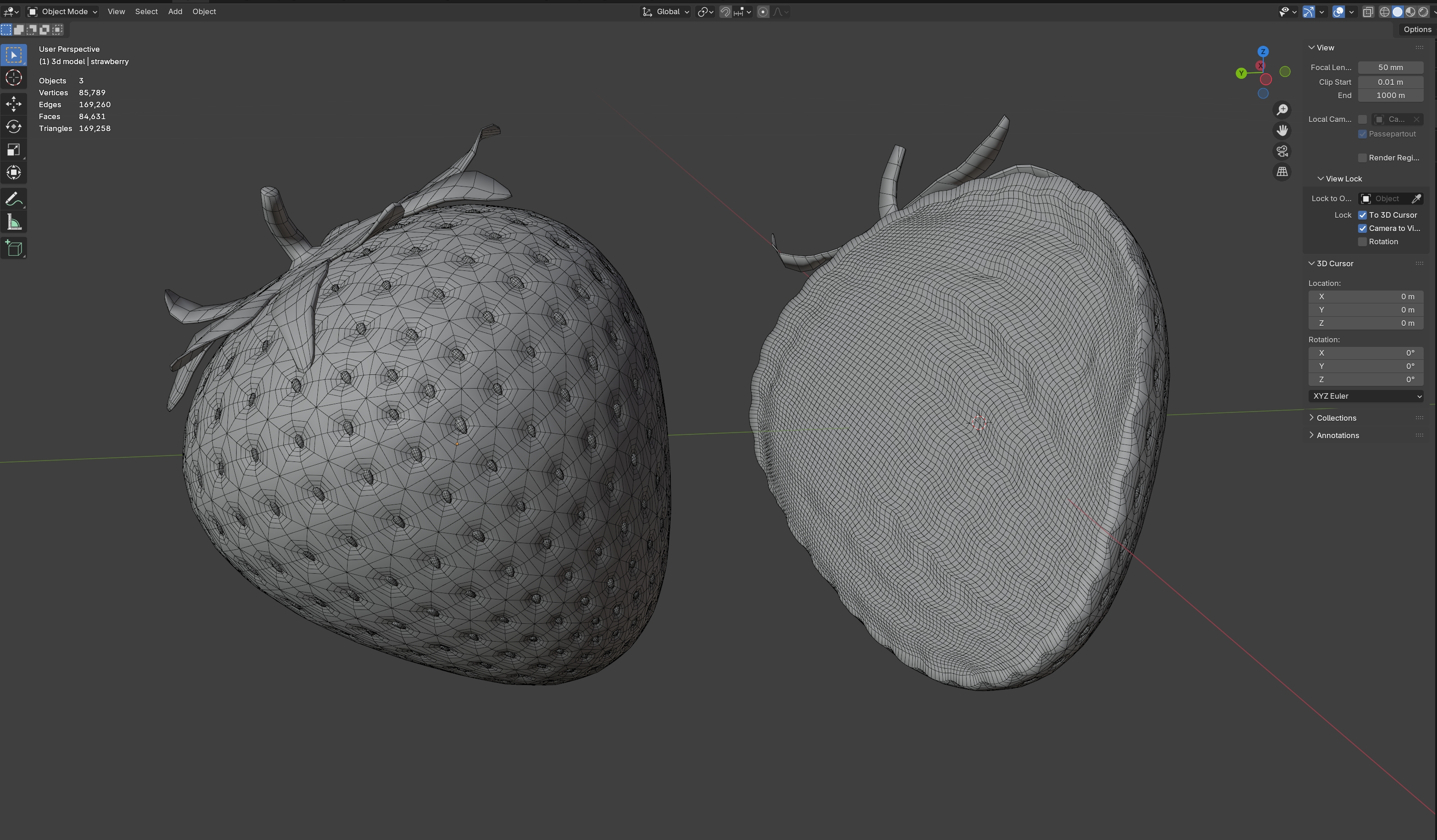Open the Object Mode dropdown
Screen dimensions: 1437x840
(63, 11)
